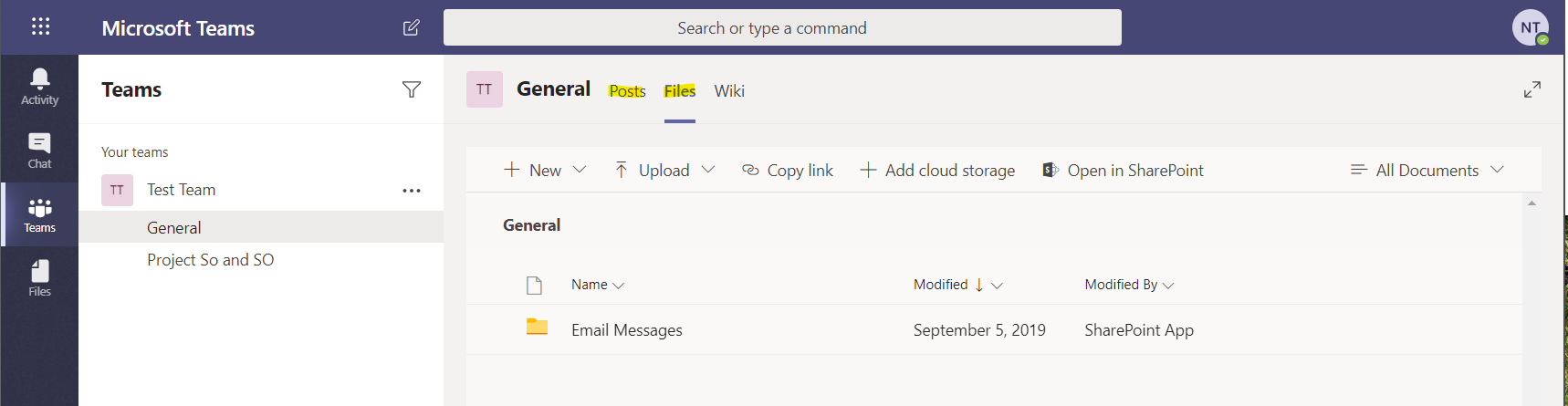Image resolution: width=1568 pixels, height=406 pixels.
Task: Click the General folder breadcrumb
Action: 532,225
